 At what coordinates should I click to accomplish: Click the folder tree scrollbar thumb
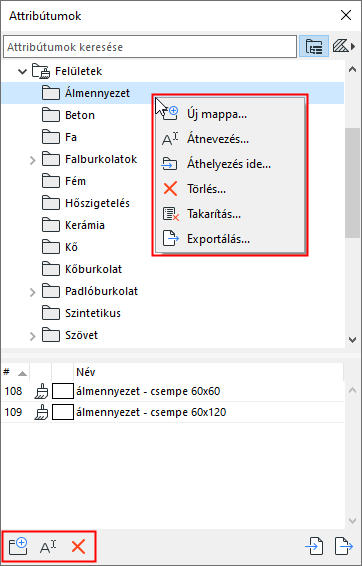[x=352, y=183]
